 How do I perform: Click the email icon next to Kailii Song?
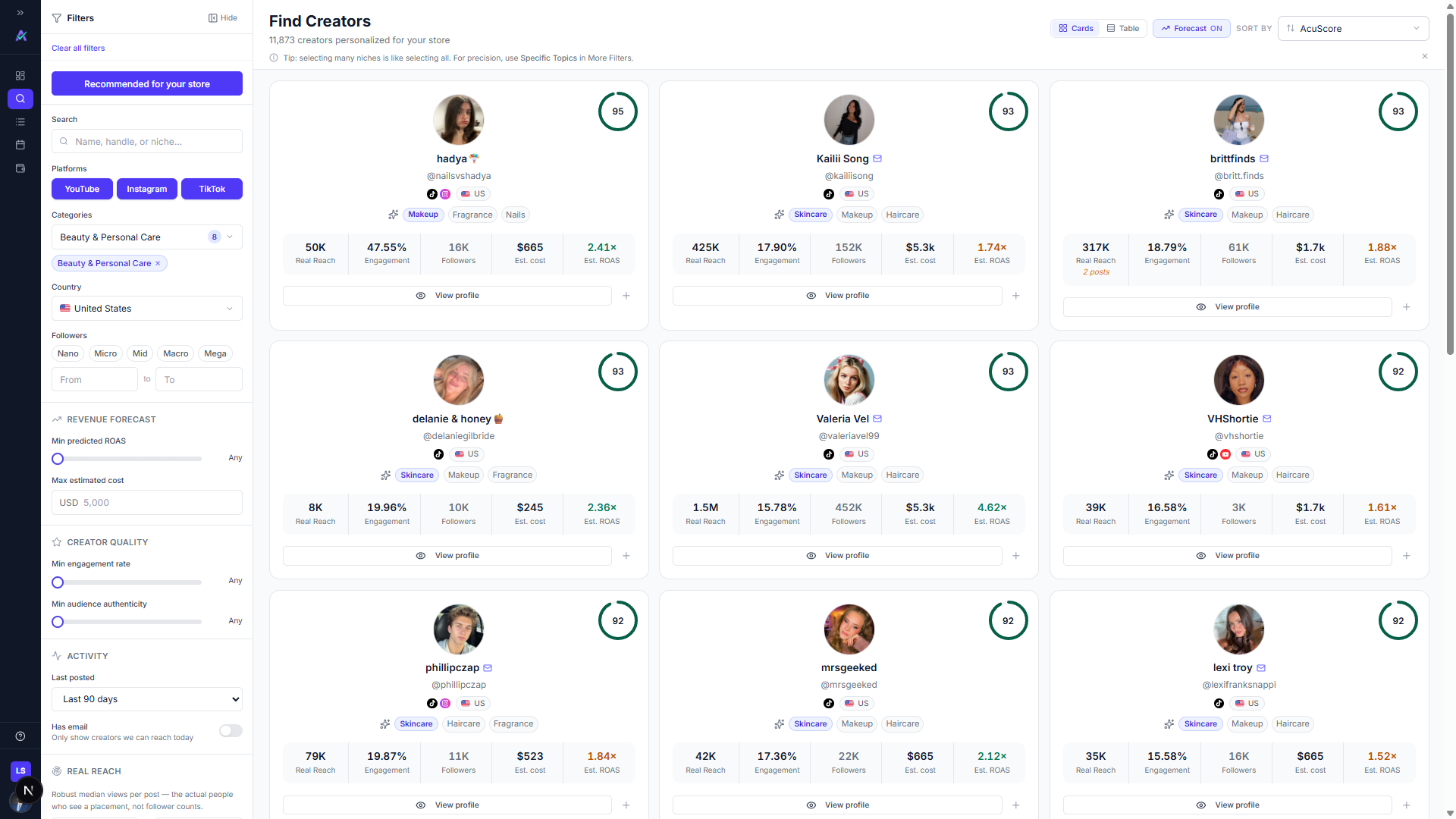[x=877, y=158]
